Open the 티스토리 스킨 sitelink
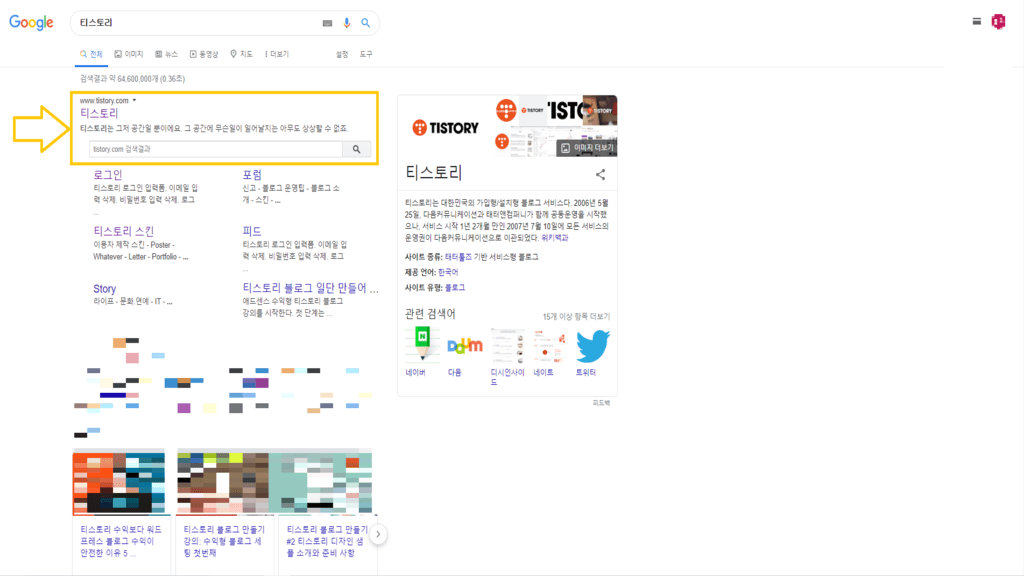 pos(123,231)
